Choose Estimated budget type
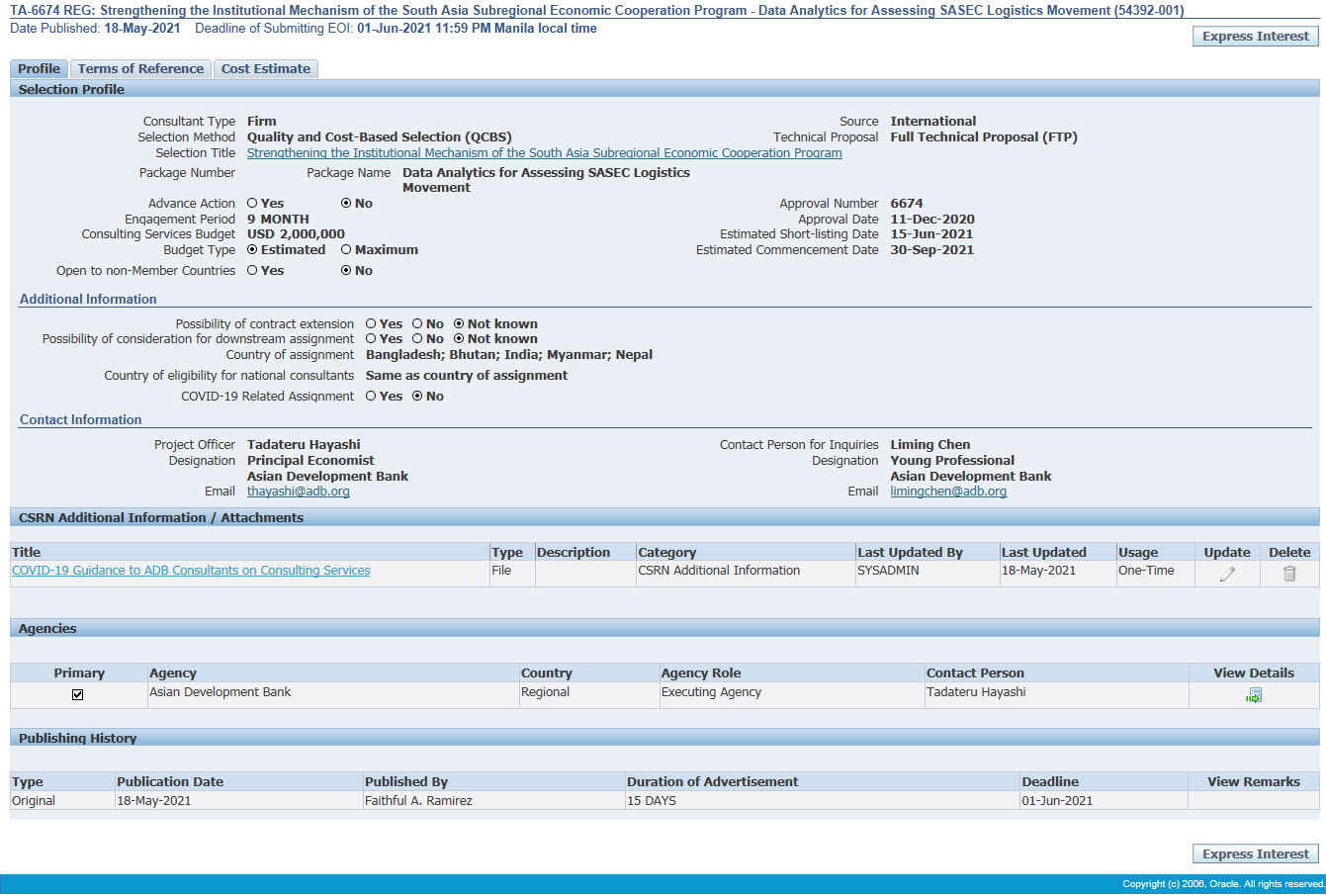1326x896 pixels. [x=252, y=249]
